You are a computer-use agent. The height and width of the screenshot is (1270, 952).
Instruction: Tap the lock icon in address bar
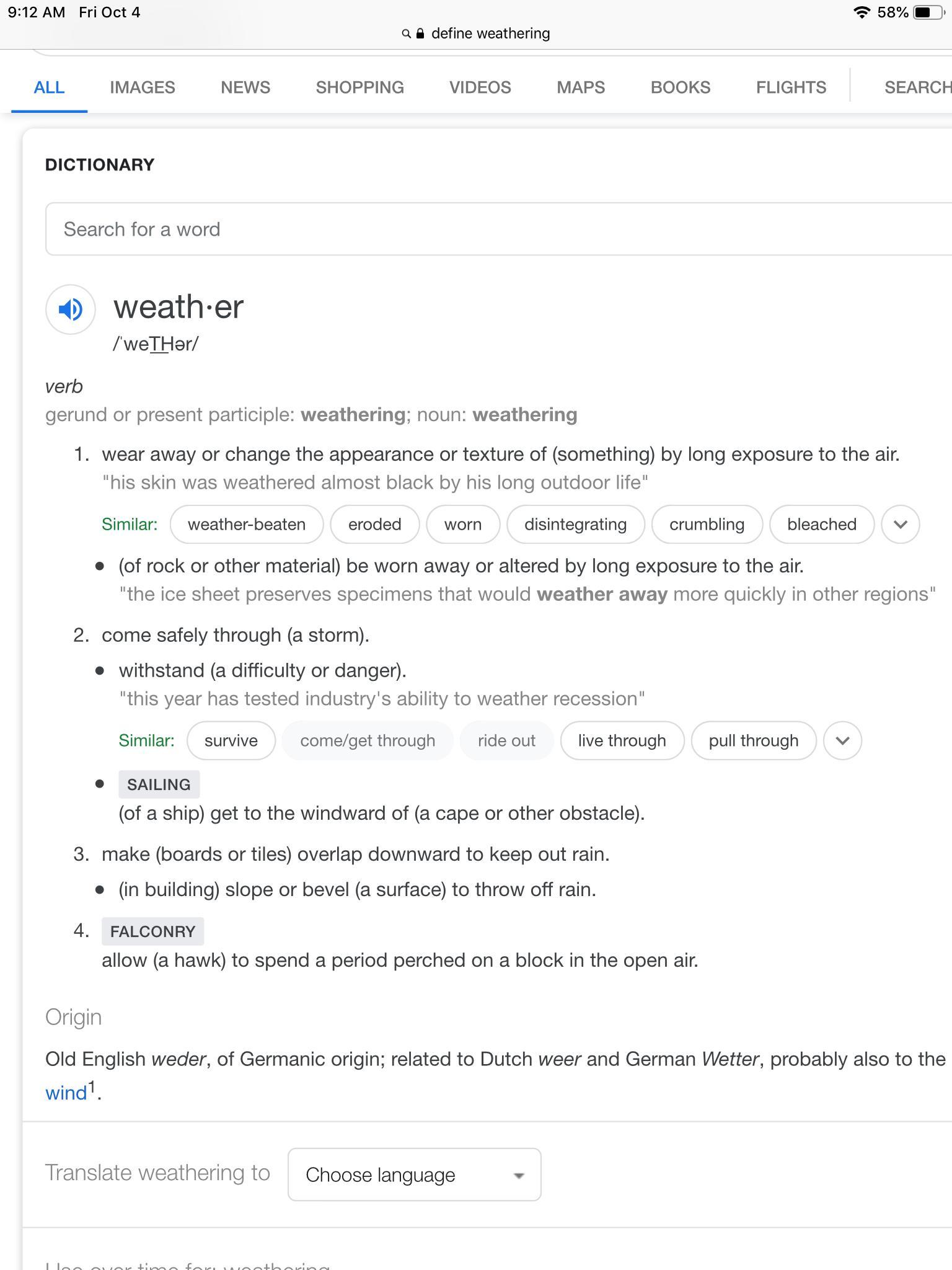[x=420, y=33]
